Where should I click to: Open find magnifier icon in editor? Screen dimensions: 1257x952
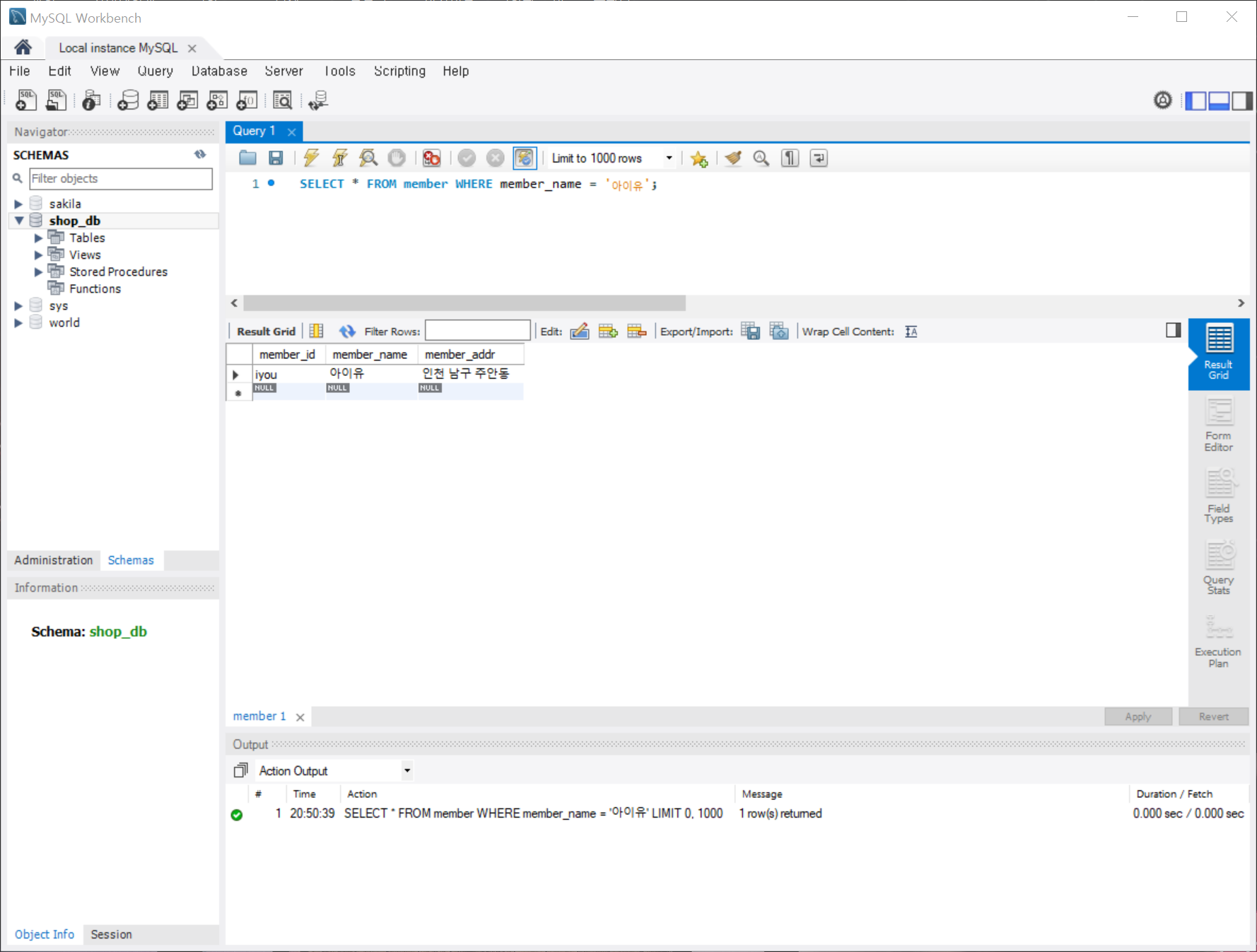point(761,158)
